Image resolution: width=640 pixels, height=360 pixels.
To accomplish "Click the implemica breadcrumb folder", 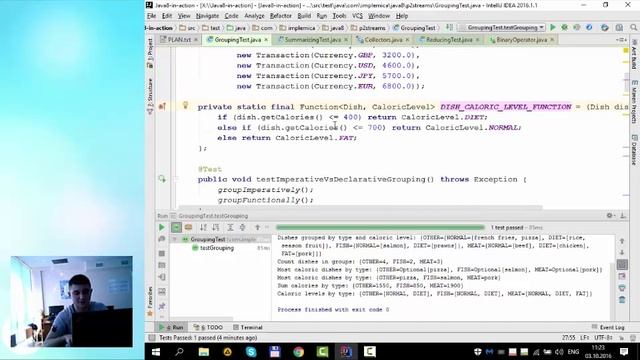I will (x=298, y=28).
